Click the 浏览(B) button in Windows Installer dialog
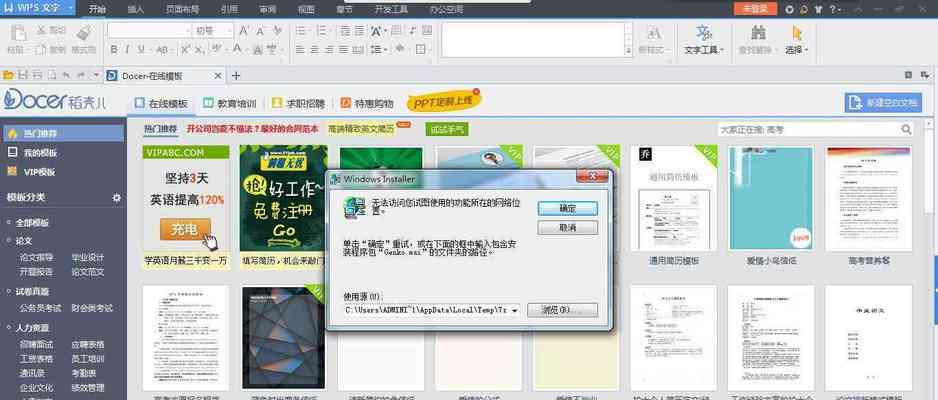Image resolution: width=938 pixels, height=400 pixels. pyautogui.click(x=562, y=310)
